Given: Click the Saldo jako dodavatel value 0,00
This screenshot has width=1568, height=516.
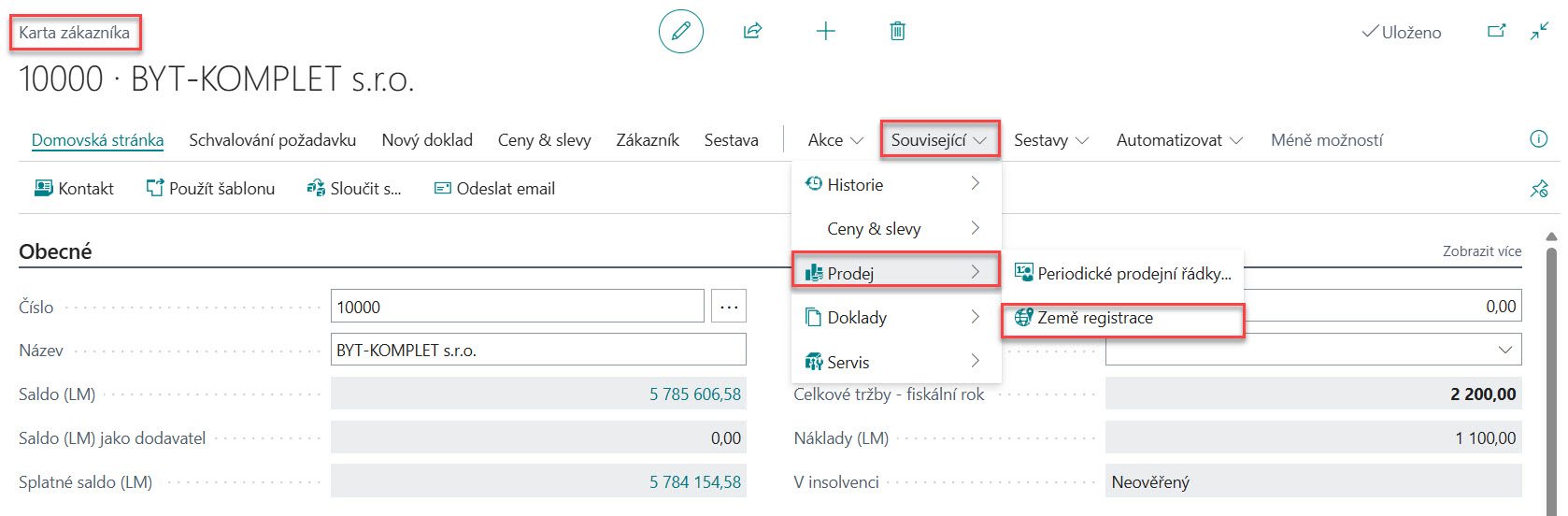Looking at the screenshot, I should (726, 438).
